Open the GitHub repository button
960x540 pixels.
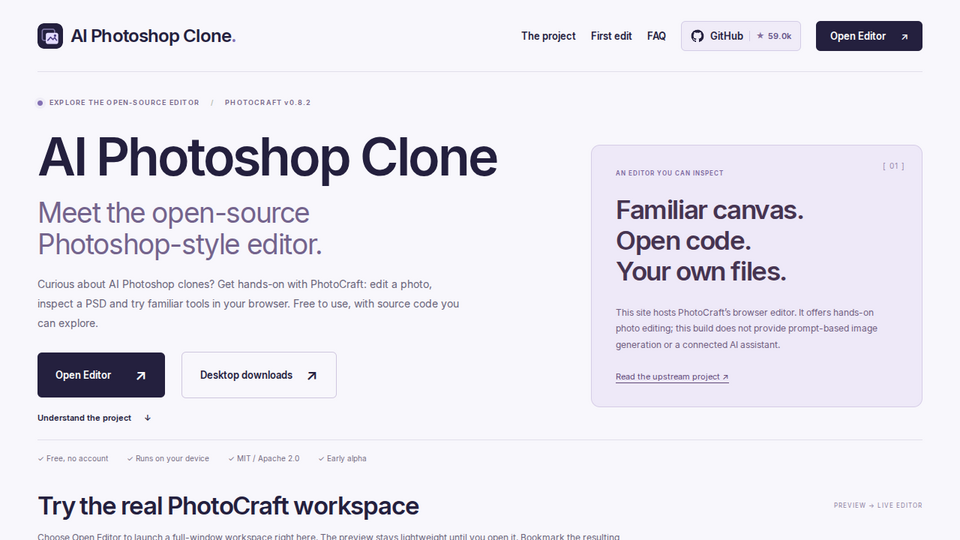[x=741, y=36]
